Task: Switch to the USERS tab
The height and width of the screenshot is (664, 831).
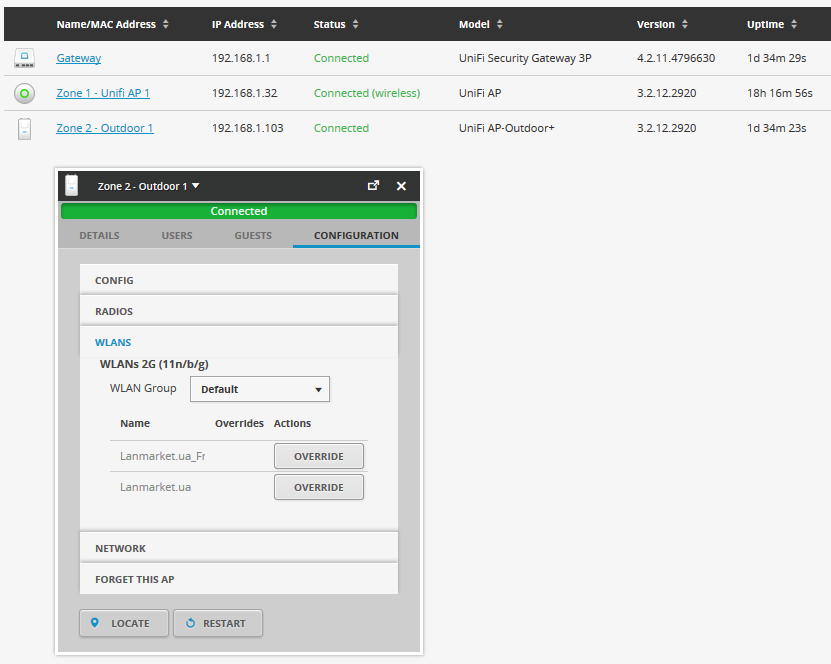Action: click(177, 236)
